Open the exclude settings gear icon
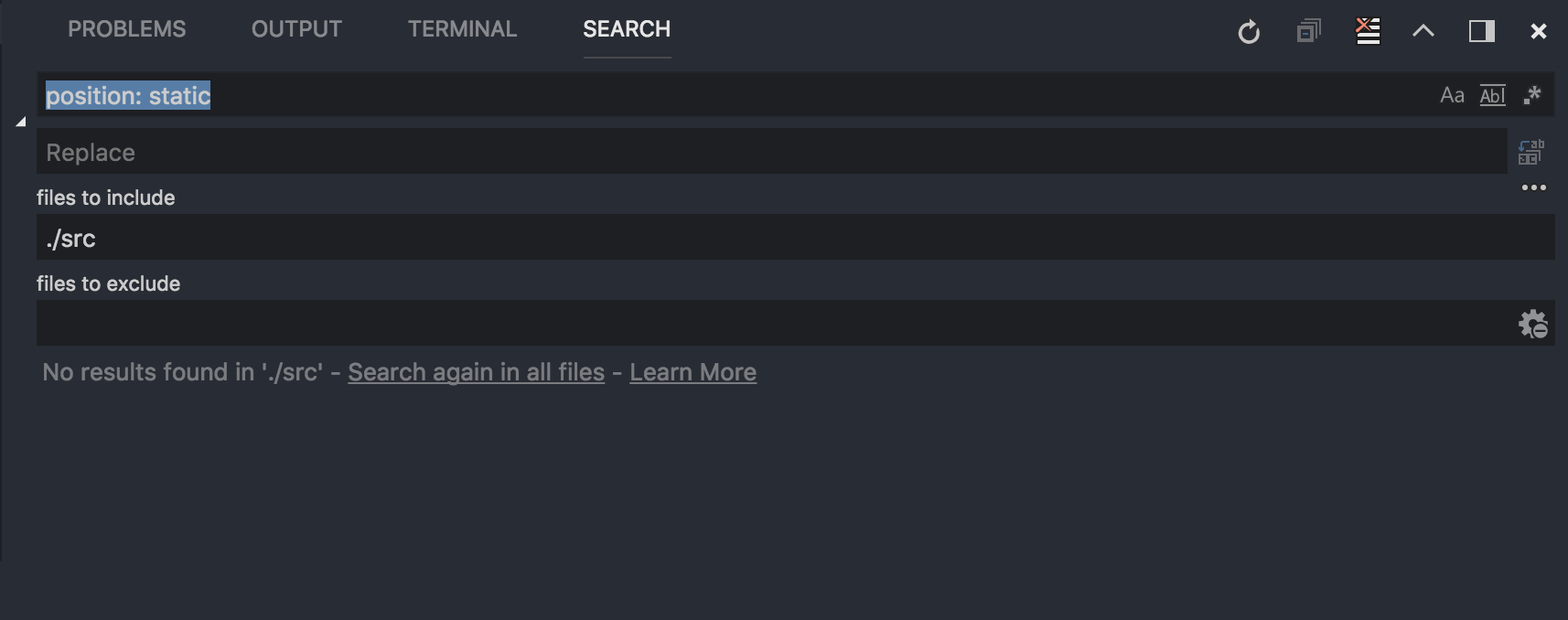 pos(1533,322)
